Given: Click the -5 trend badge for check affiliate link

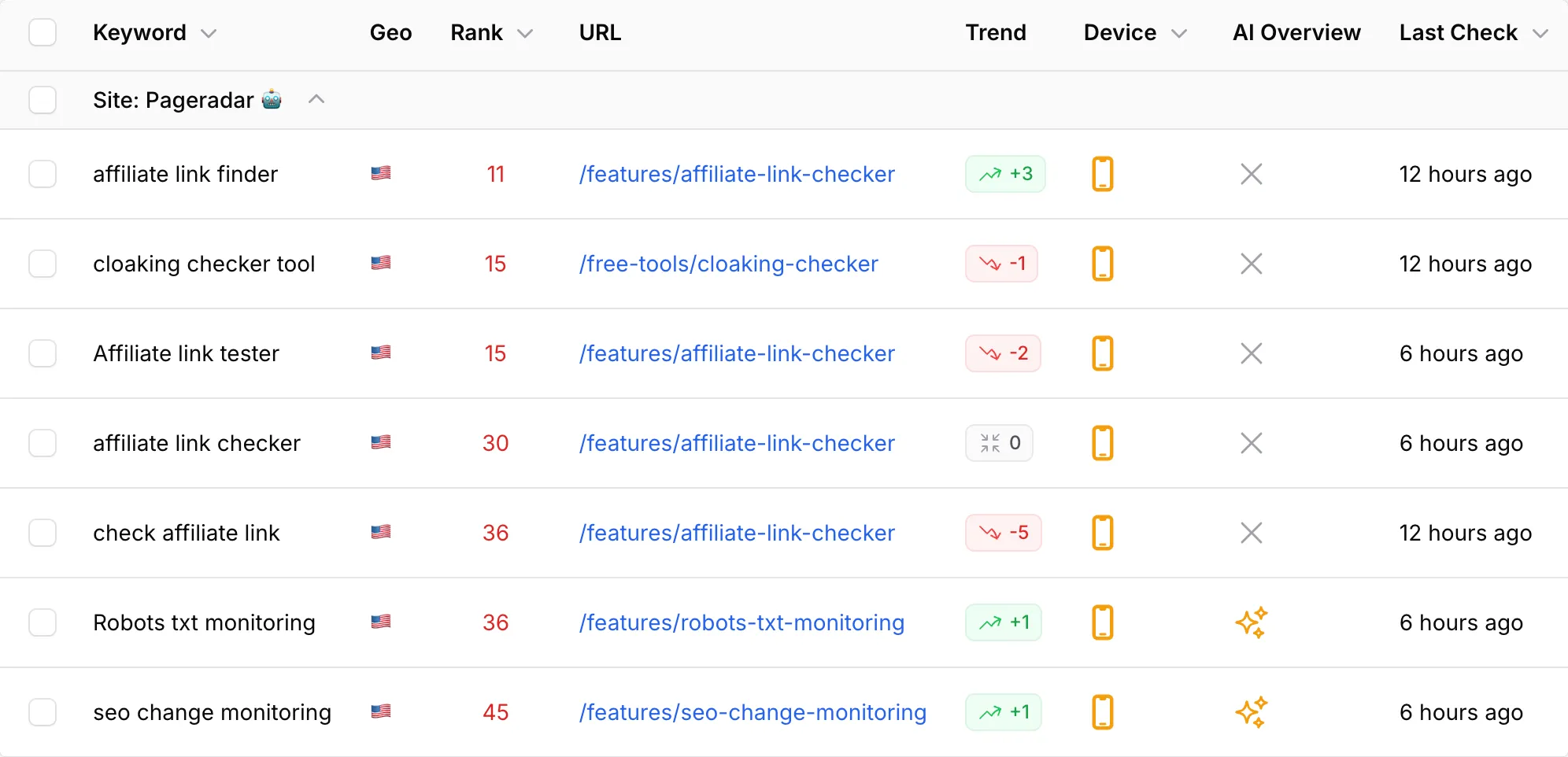Looking at the screenshot, I should (1003, 533).
